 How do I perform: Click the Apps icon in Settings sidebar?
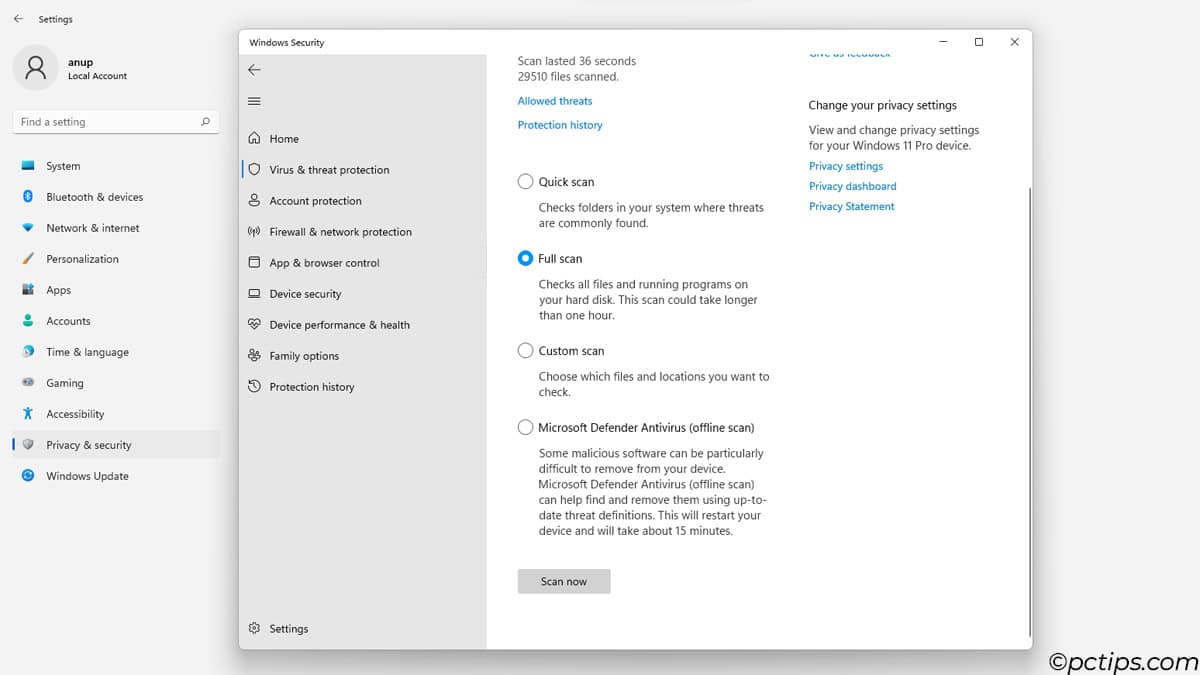28,290
